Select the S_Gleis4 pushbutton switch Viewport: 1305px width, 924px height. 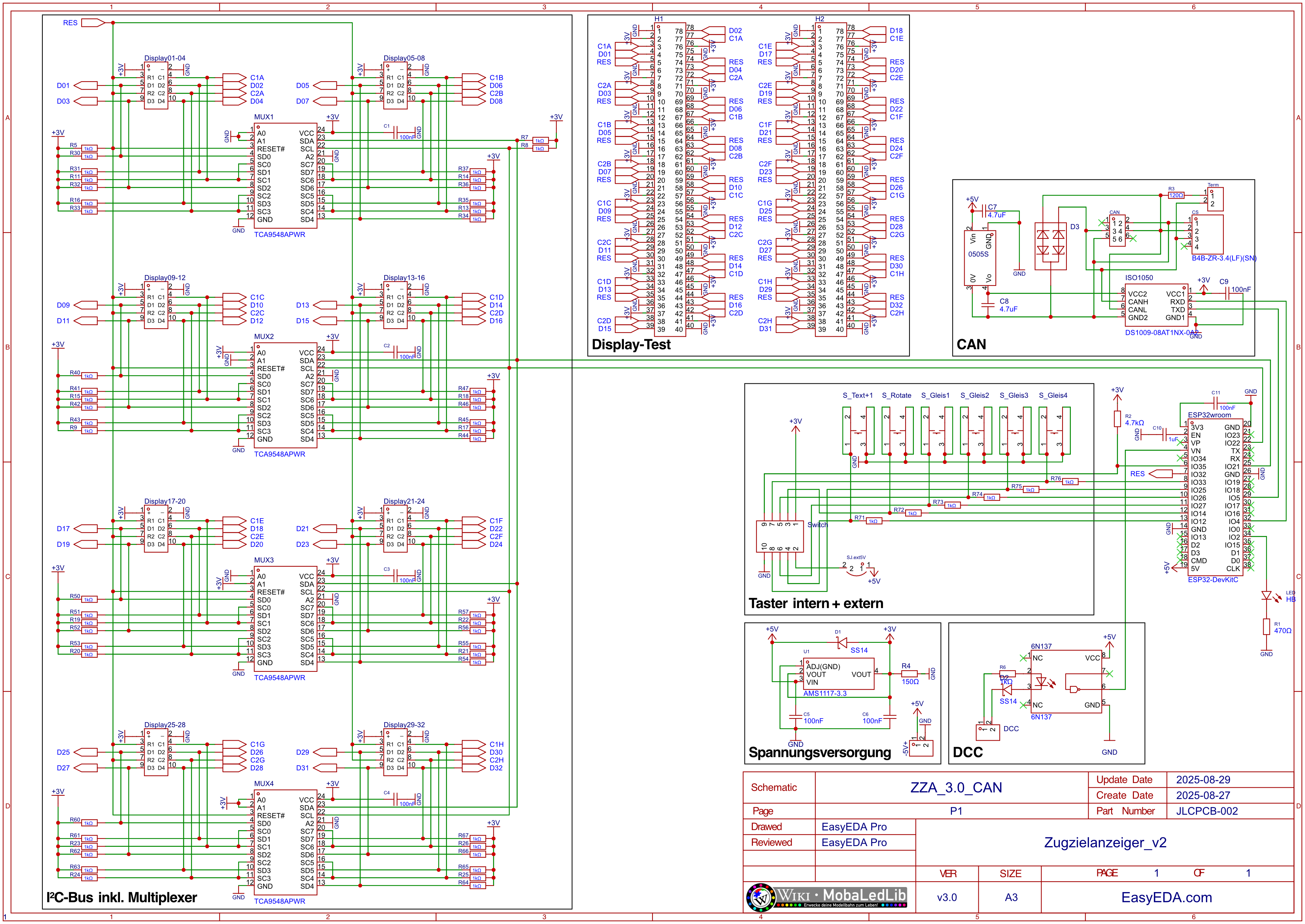1054,431
